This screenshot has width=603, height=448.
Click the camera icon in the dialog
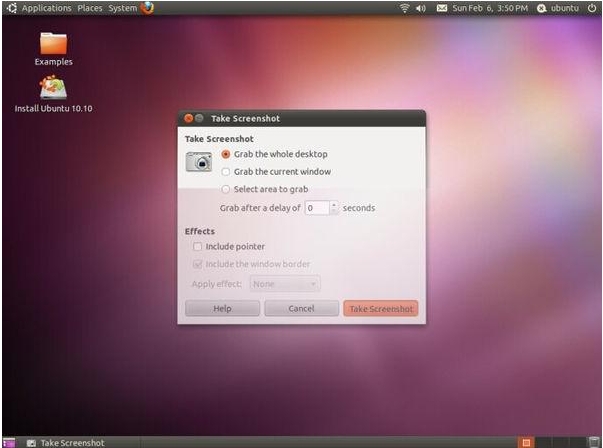click(198, 162)
